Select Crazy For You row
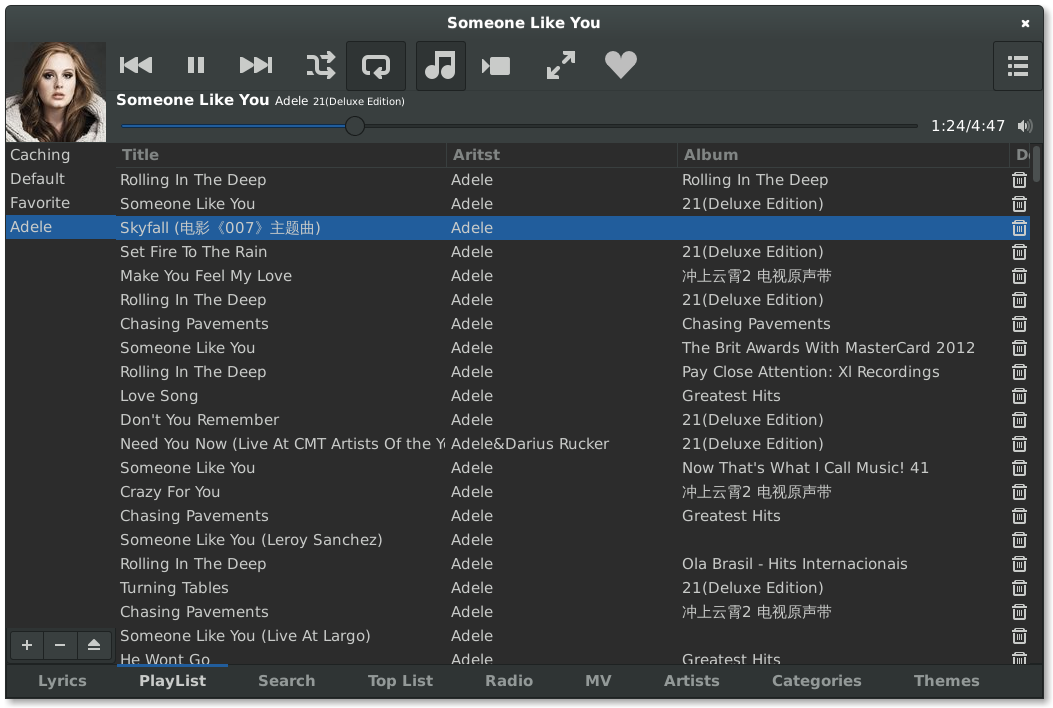The image size is (1053, 708). click(573, 492)
